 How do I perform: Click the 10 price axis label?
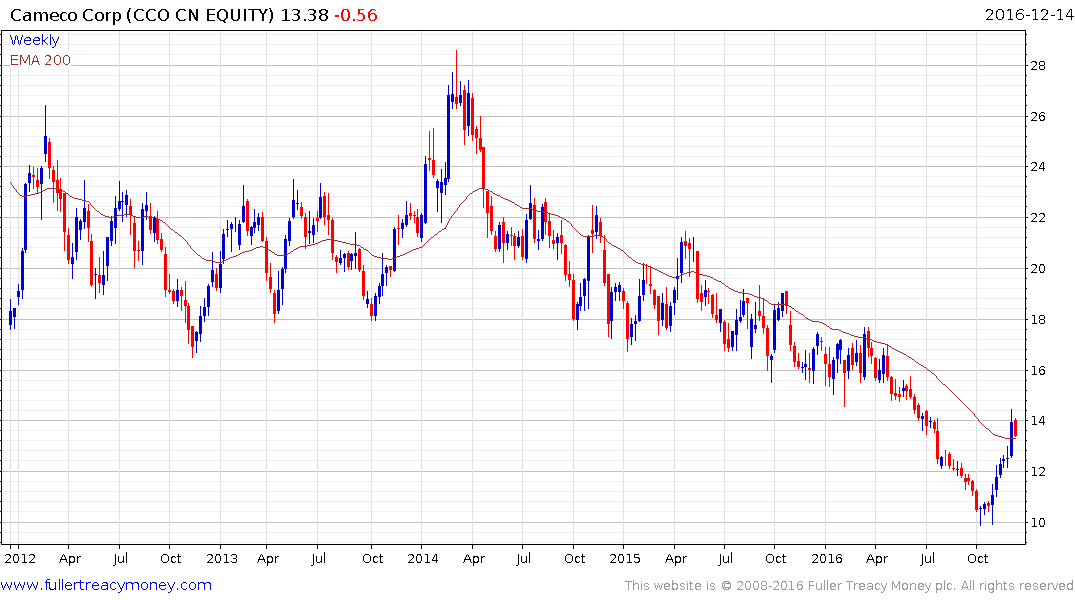click(1038, 523)
